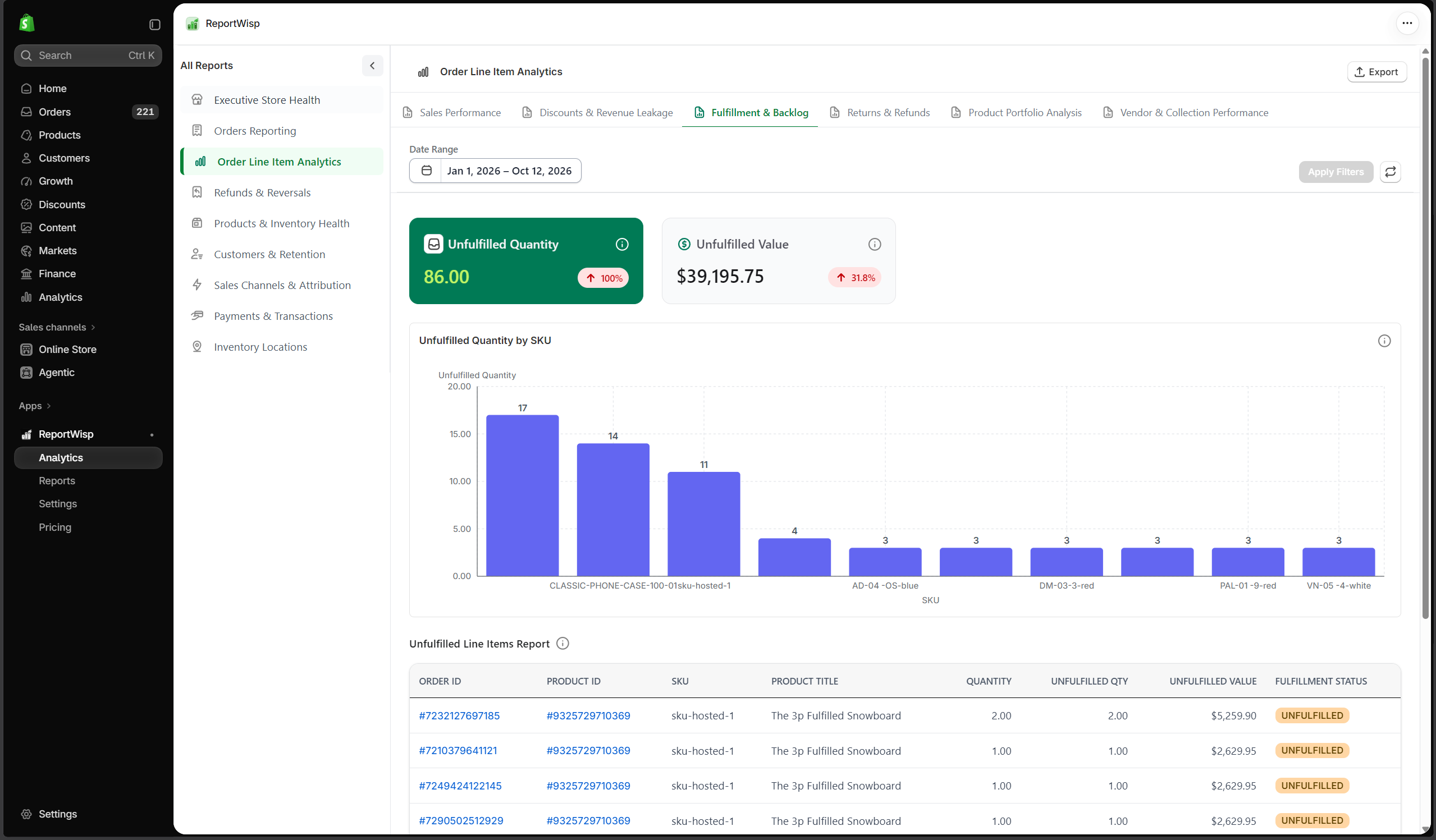The height and width of the screenshot is (840, 1436).
Task: Open Shopify Analytics in main sidebar
Action: click(88, 297)
